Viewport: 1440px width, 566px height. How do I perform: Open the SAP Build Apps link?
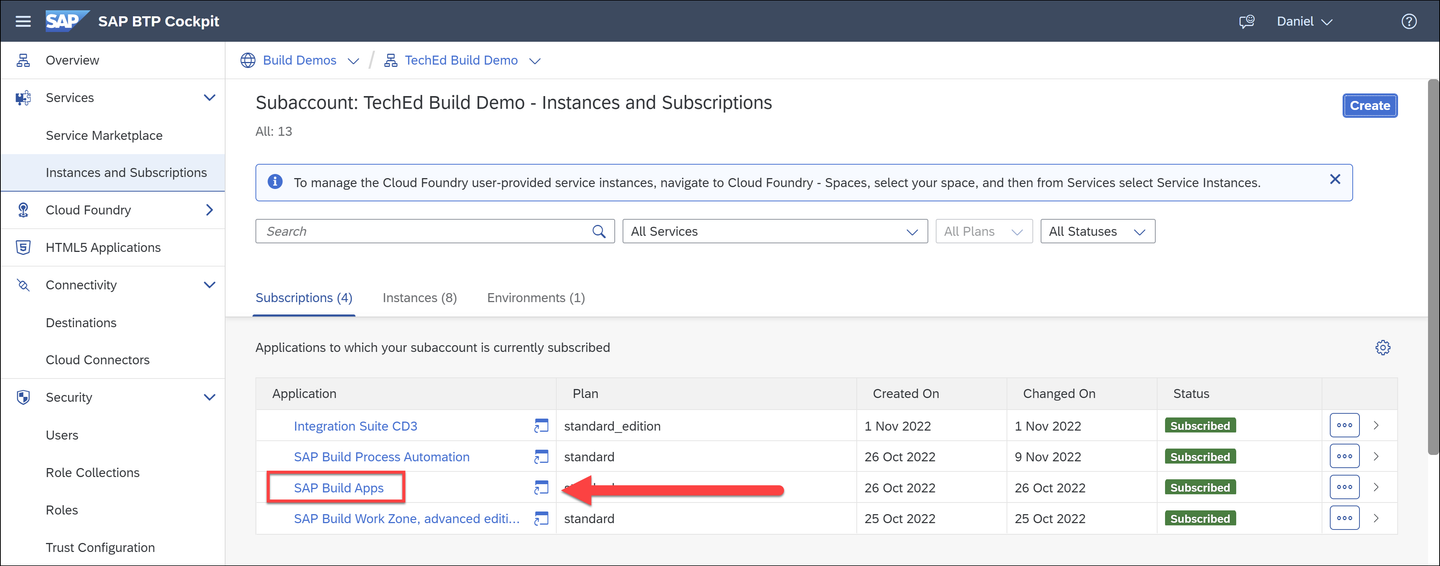[x=339, y=488]
